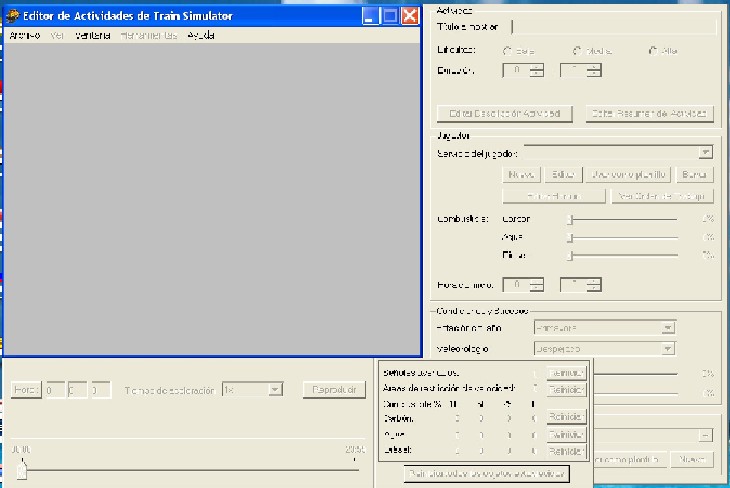Maximize the Editor de Actividades window
This screenshot has height=488, width=730.
389,16
